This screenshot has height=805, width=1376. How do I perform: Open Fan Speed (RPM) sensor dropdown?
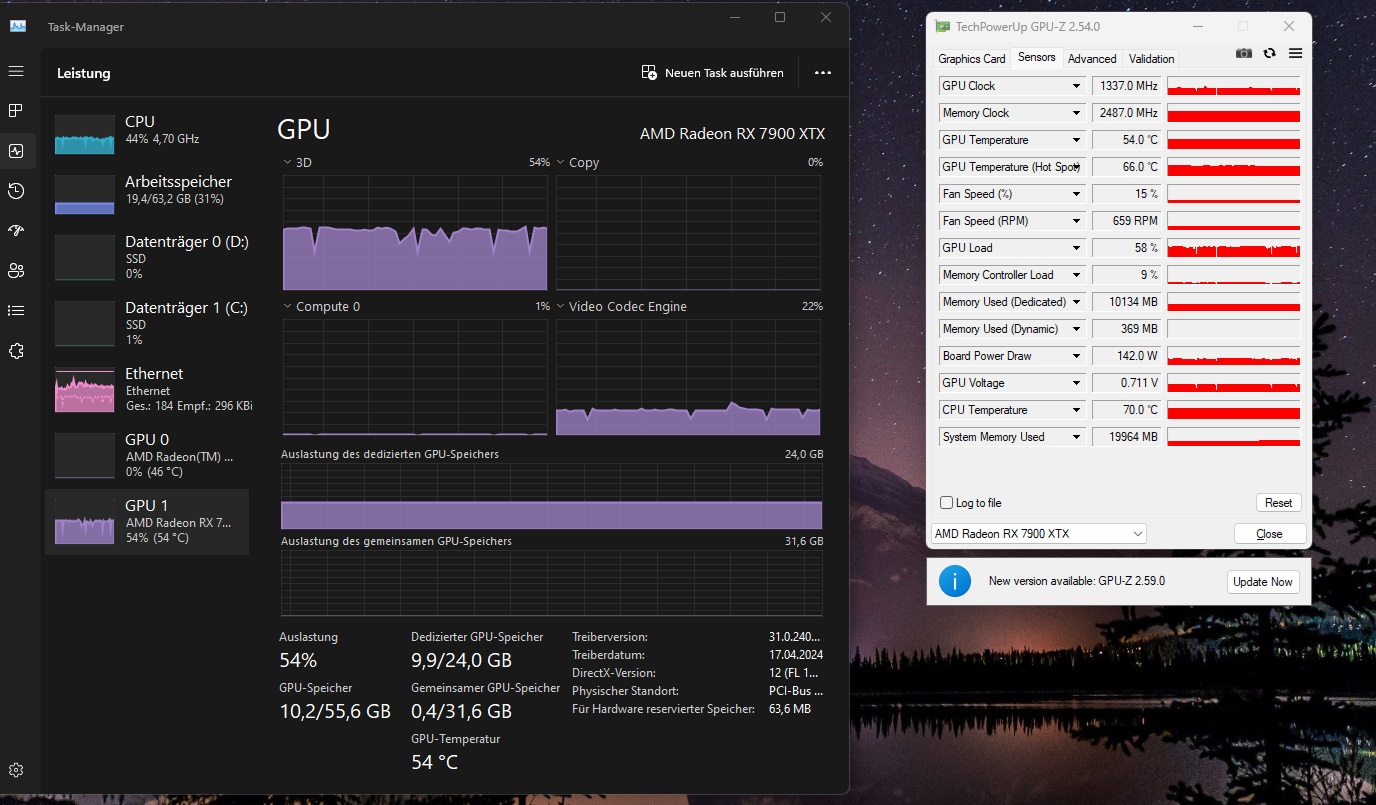point(1077,221)
